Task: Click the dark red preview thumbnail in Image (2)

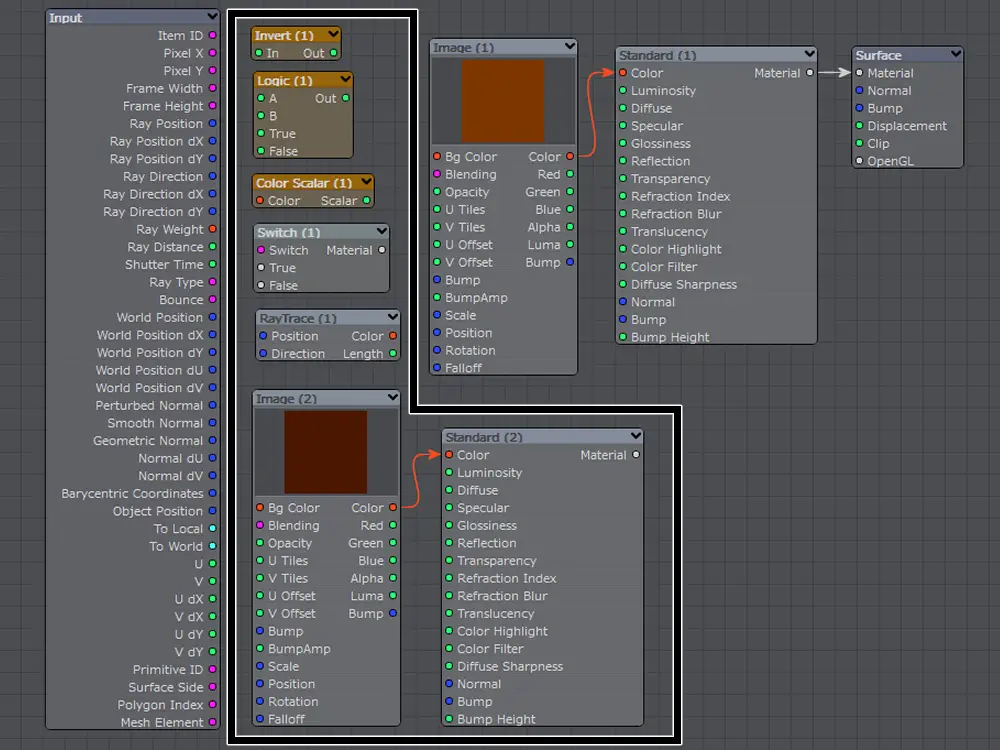Action: click(x=325, y=451)
